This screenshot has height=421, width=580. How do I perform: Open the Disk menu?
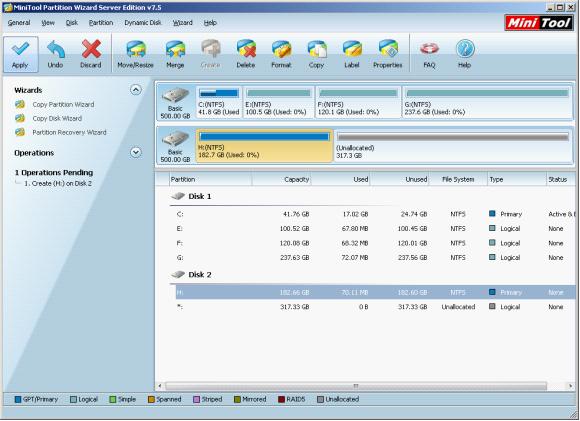[72, 23]
